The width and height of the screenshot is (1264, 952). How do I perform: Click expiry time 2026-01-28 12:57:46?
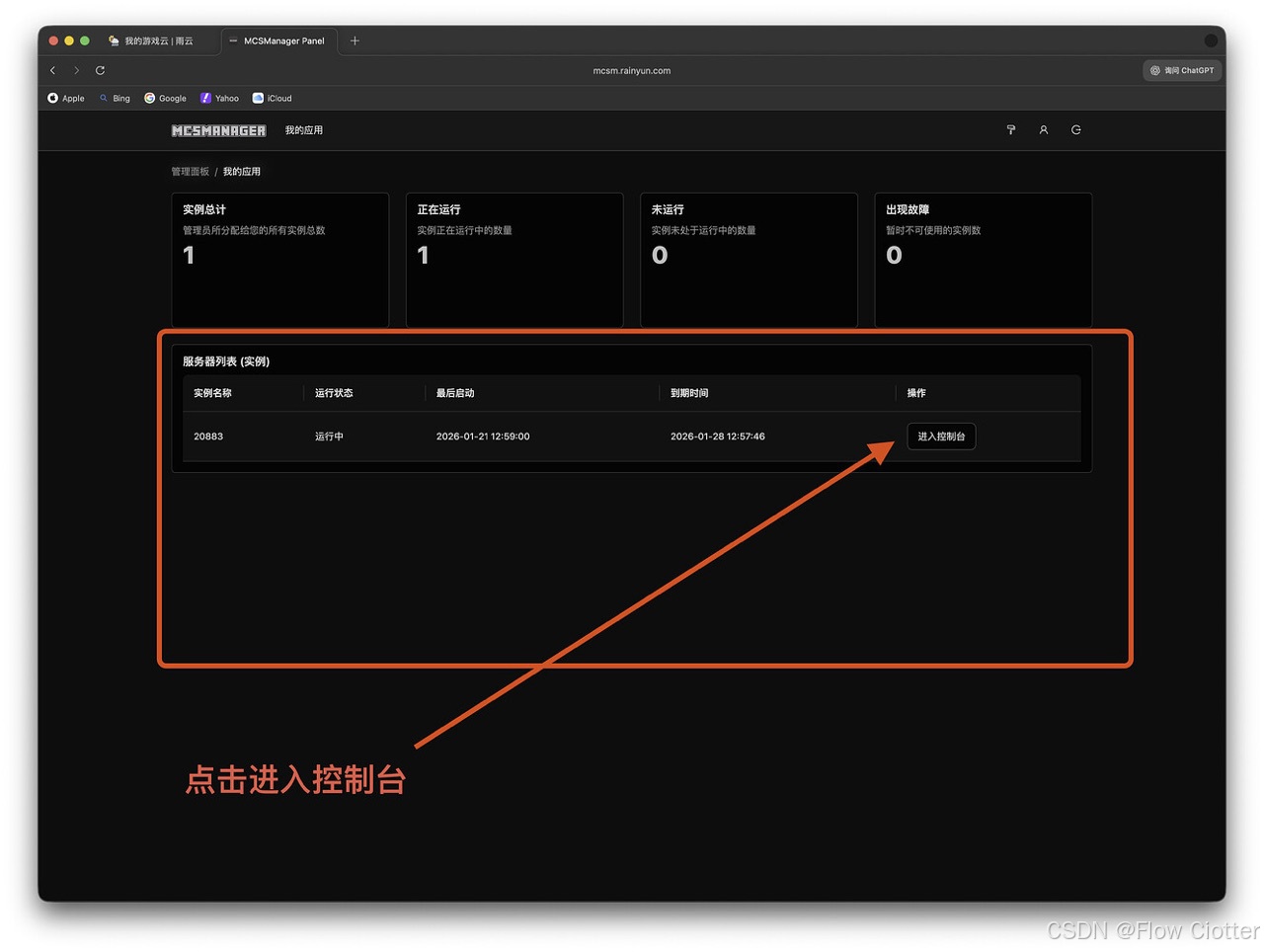click(x=718, y=436)
